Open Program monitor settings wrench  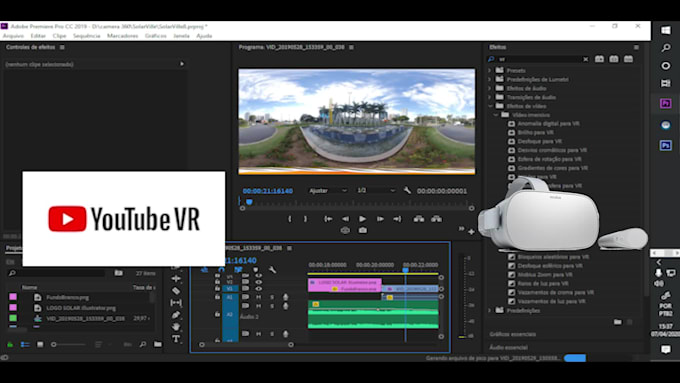tap(407, 190)
